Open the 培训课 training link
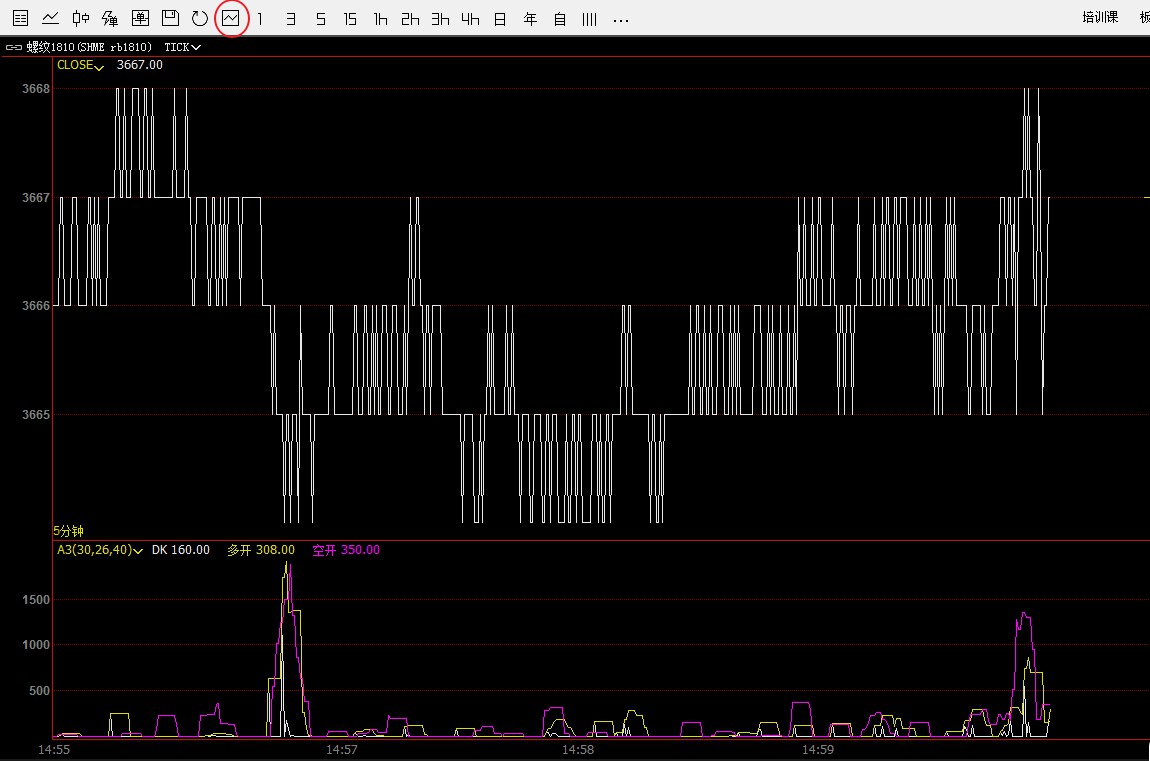 pyautogui.click(x=1100, y=18)
